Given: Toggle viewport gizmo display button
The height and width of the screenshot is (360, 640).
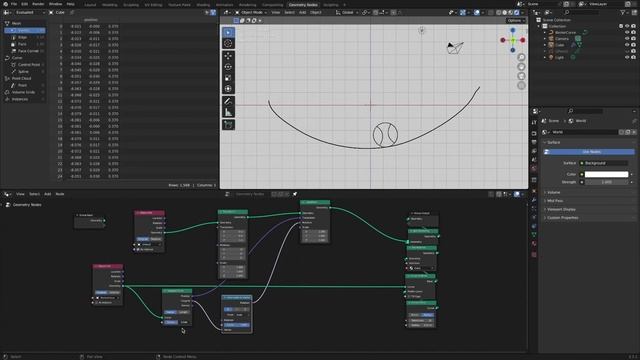Looking at the screenshot, I should pos(462,13).
